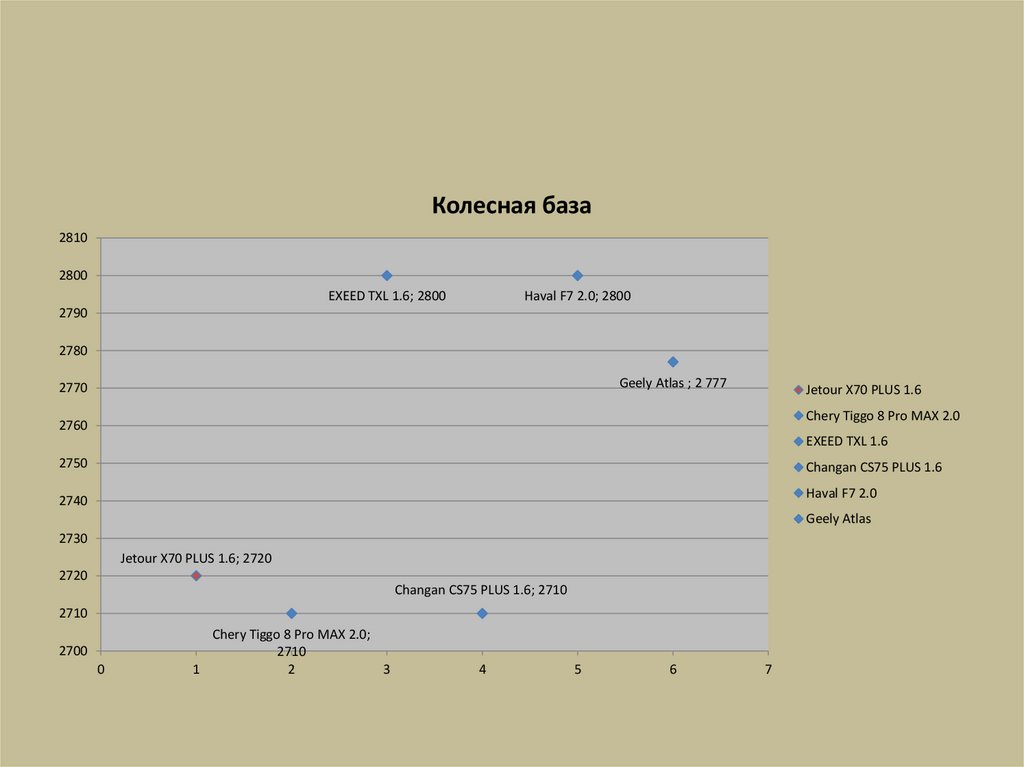Click legend marker for Haval F7 2.0
The height and width of the screenshot is (767, 1024).
pyautogui.click(x=798, y=493)
